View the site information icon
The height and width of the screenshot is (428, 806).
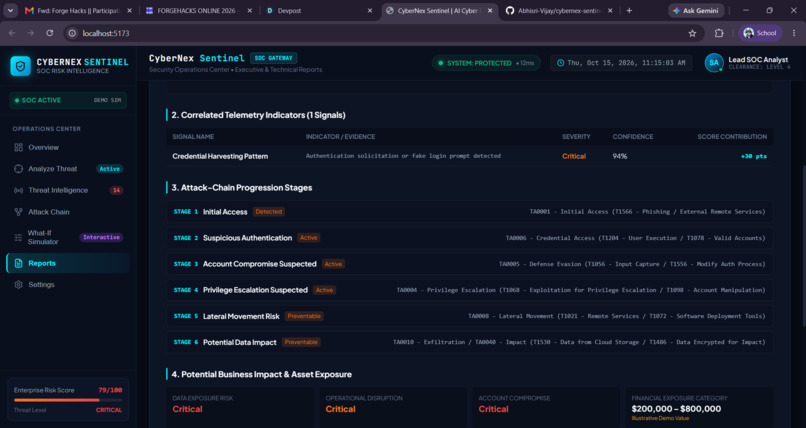(x=72, y=33)
